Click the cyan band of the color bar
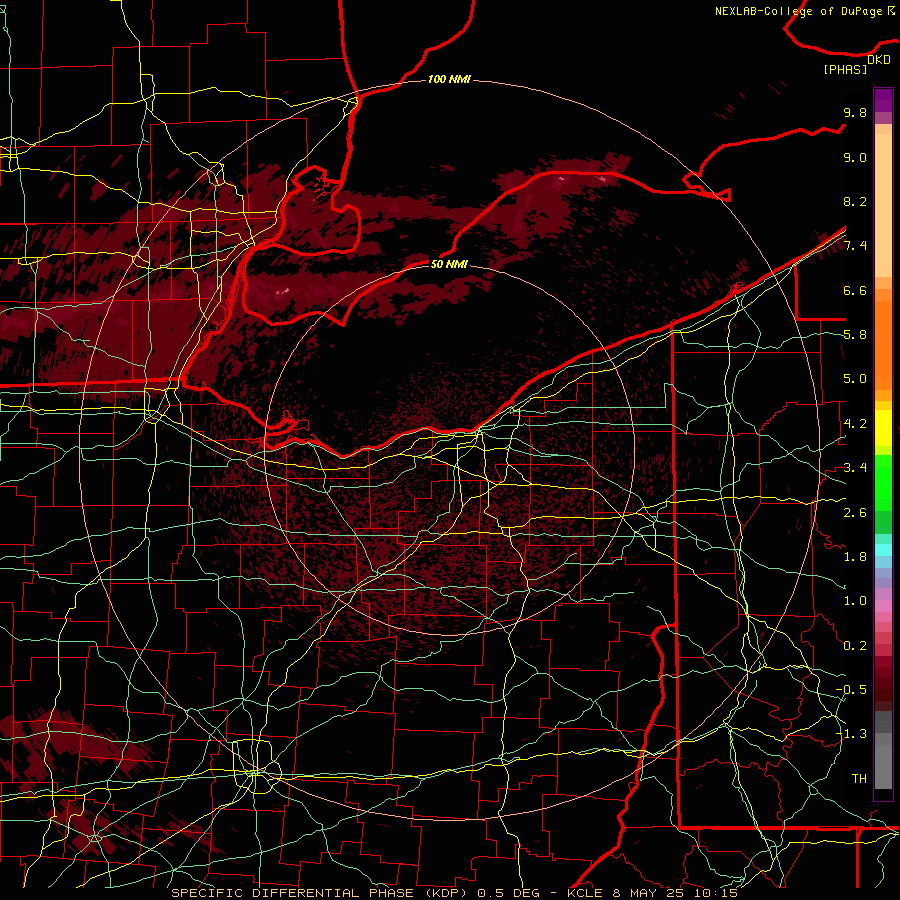The width and height of the screenshot is (900, 900). pos(883,550)
